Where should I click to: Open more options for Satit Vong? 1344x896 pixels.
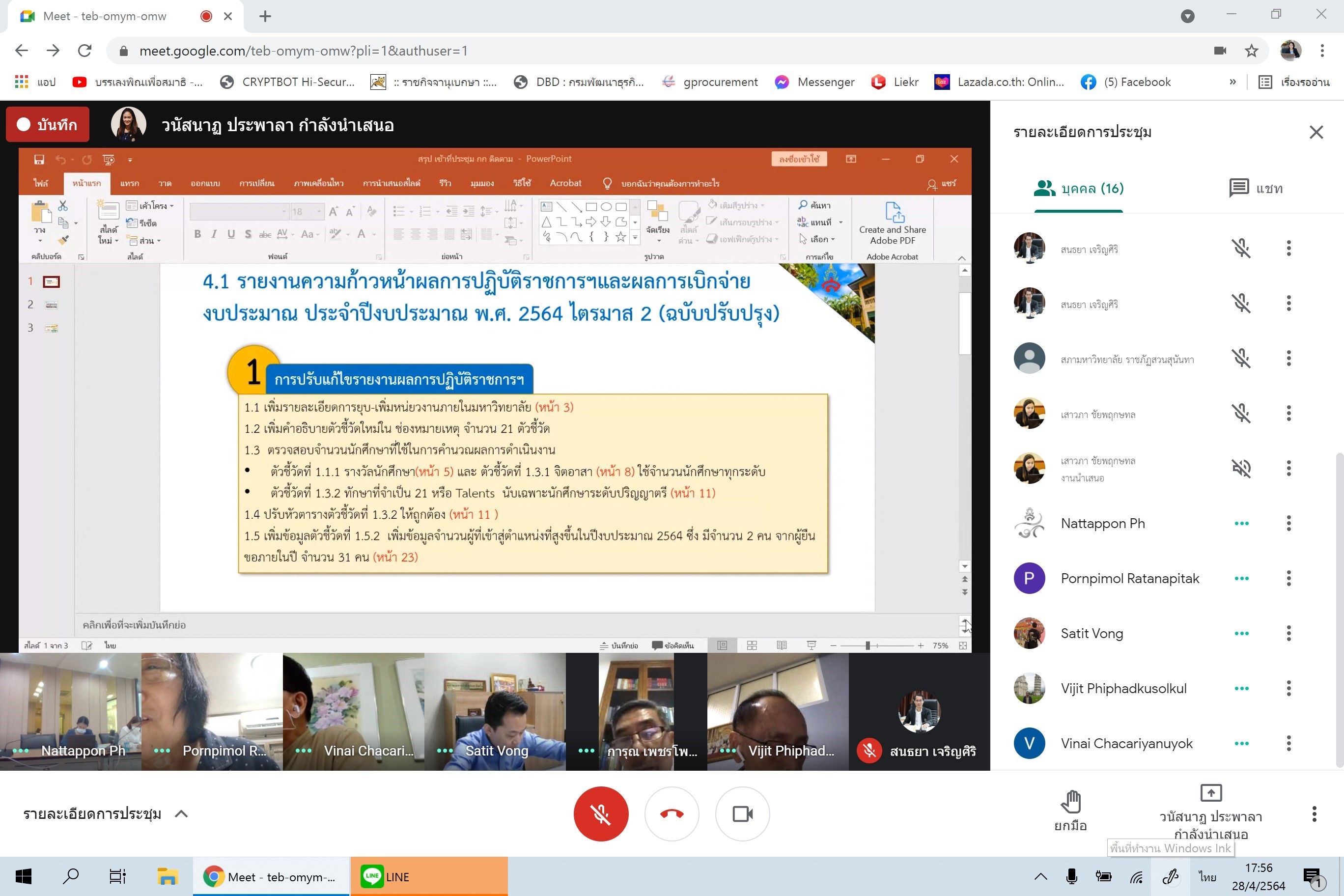pyautogui.click(x=1288, y=633)
